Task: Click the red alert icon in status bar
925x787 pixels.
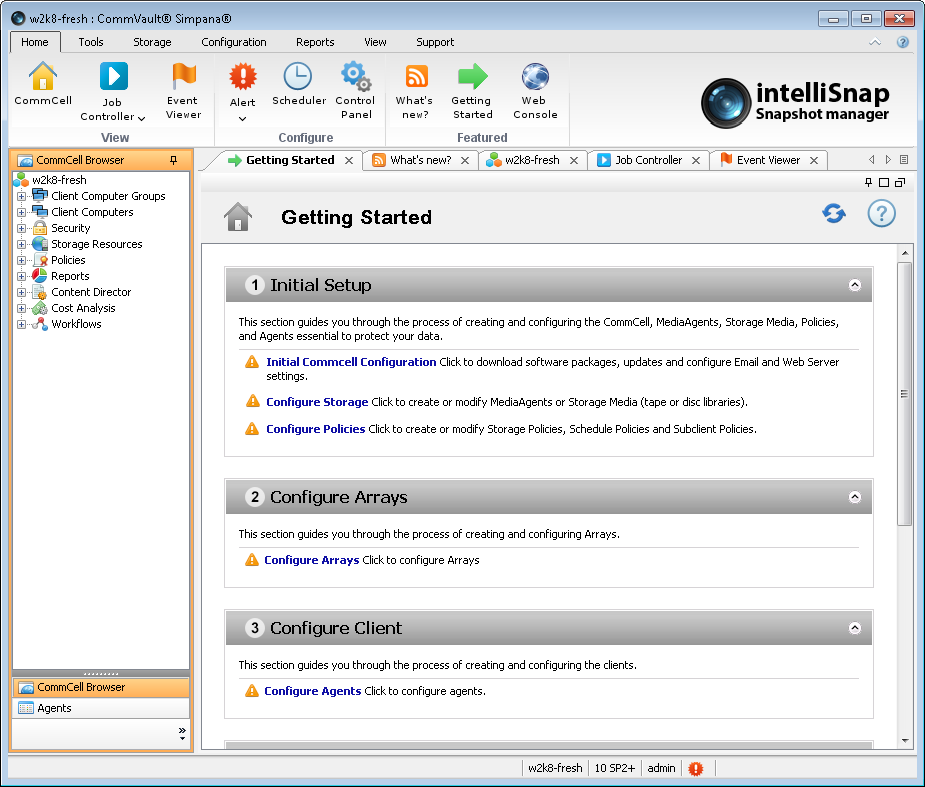Action: 696,768
